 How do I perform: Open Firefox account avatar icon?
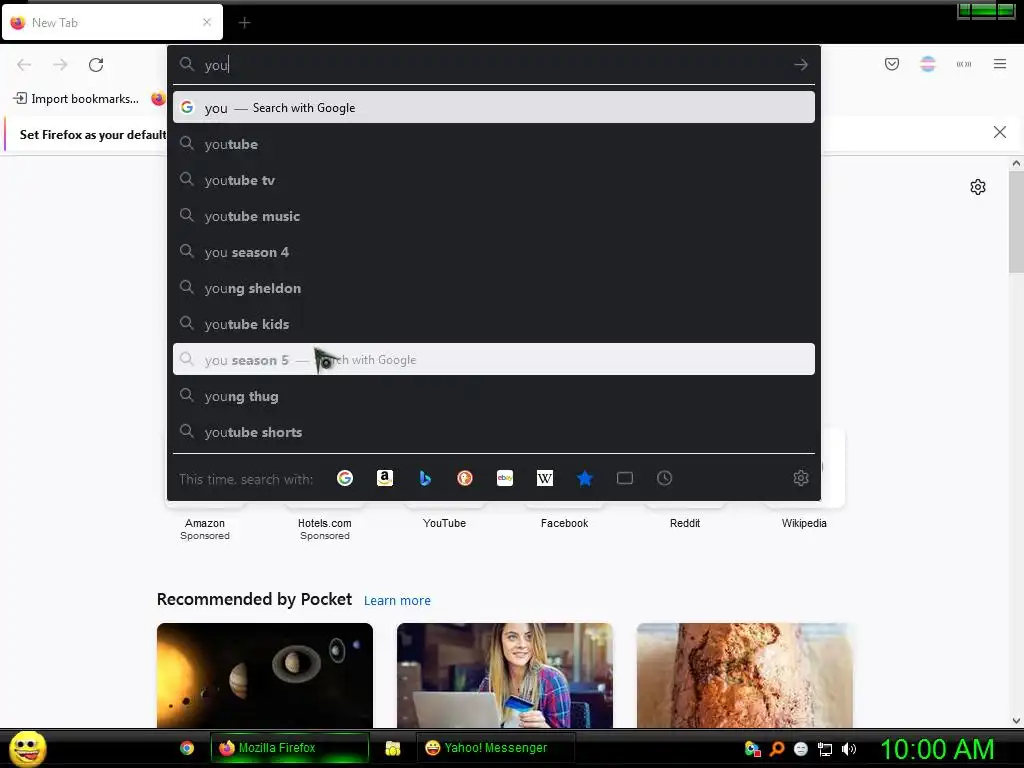coord(928,64)
